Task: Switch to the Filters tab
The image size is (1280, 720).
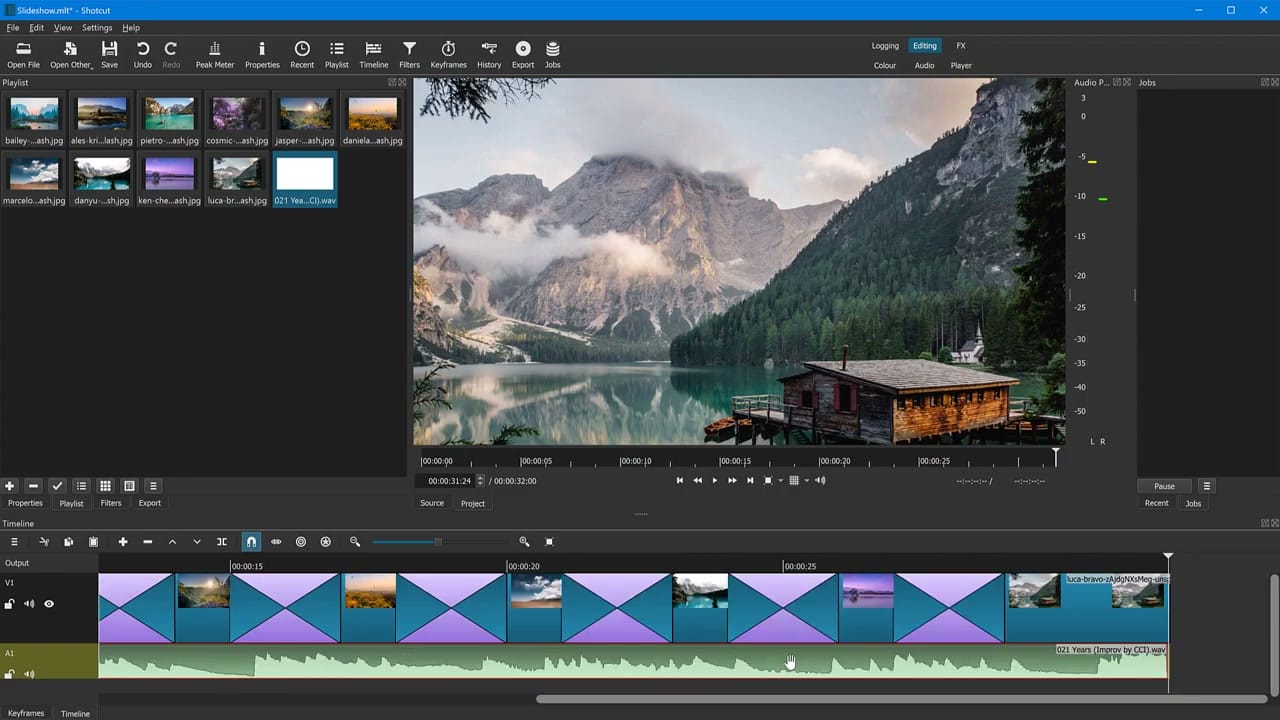Action: (110, 503)
